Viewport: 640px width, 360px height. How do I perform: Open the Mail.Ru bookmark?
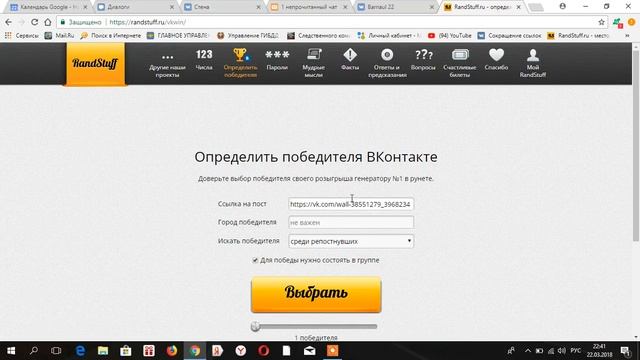point(60,36)
